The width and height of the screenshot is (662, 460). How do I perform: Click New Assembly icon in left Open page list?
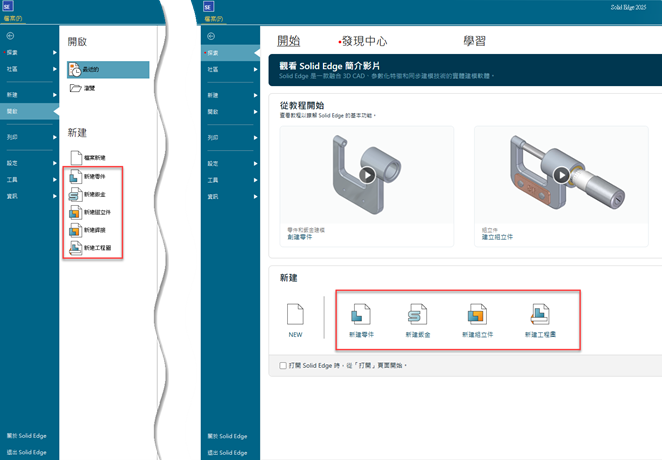[75, 212]
